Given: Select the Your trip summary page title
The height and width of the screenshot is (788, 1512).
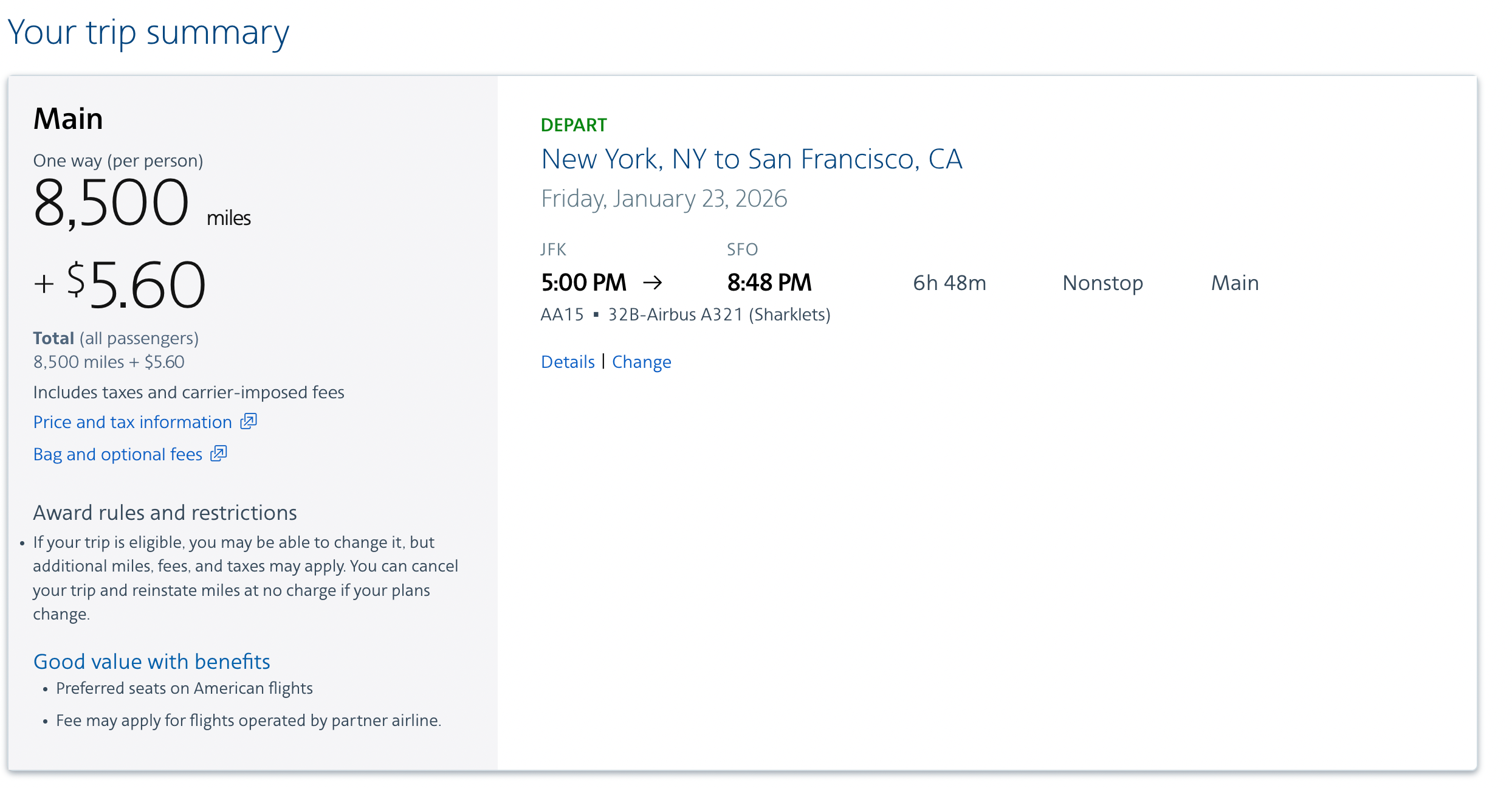Looking at the screenshot, I should (148, 32).
